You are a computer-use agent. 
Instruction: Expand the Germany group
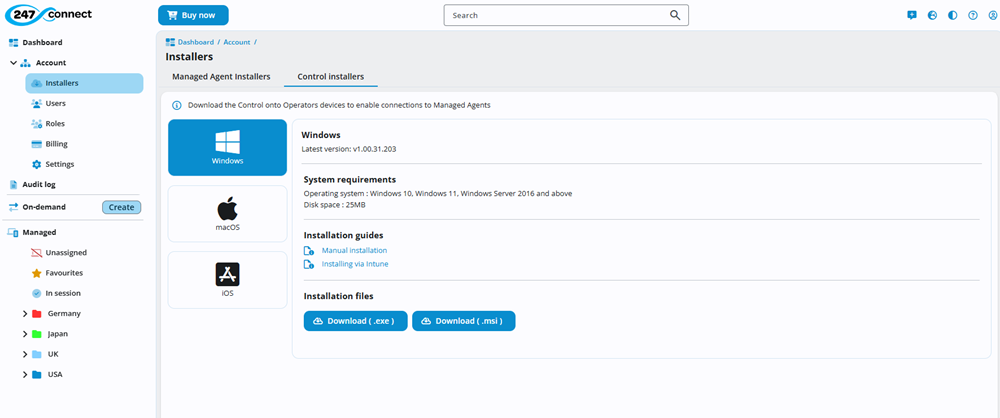(25, 314)
